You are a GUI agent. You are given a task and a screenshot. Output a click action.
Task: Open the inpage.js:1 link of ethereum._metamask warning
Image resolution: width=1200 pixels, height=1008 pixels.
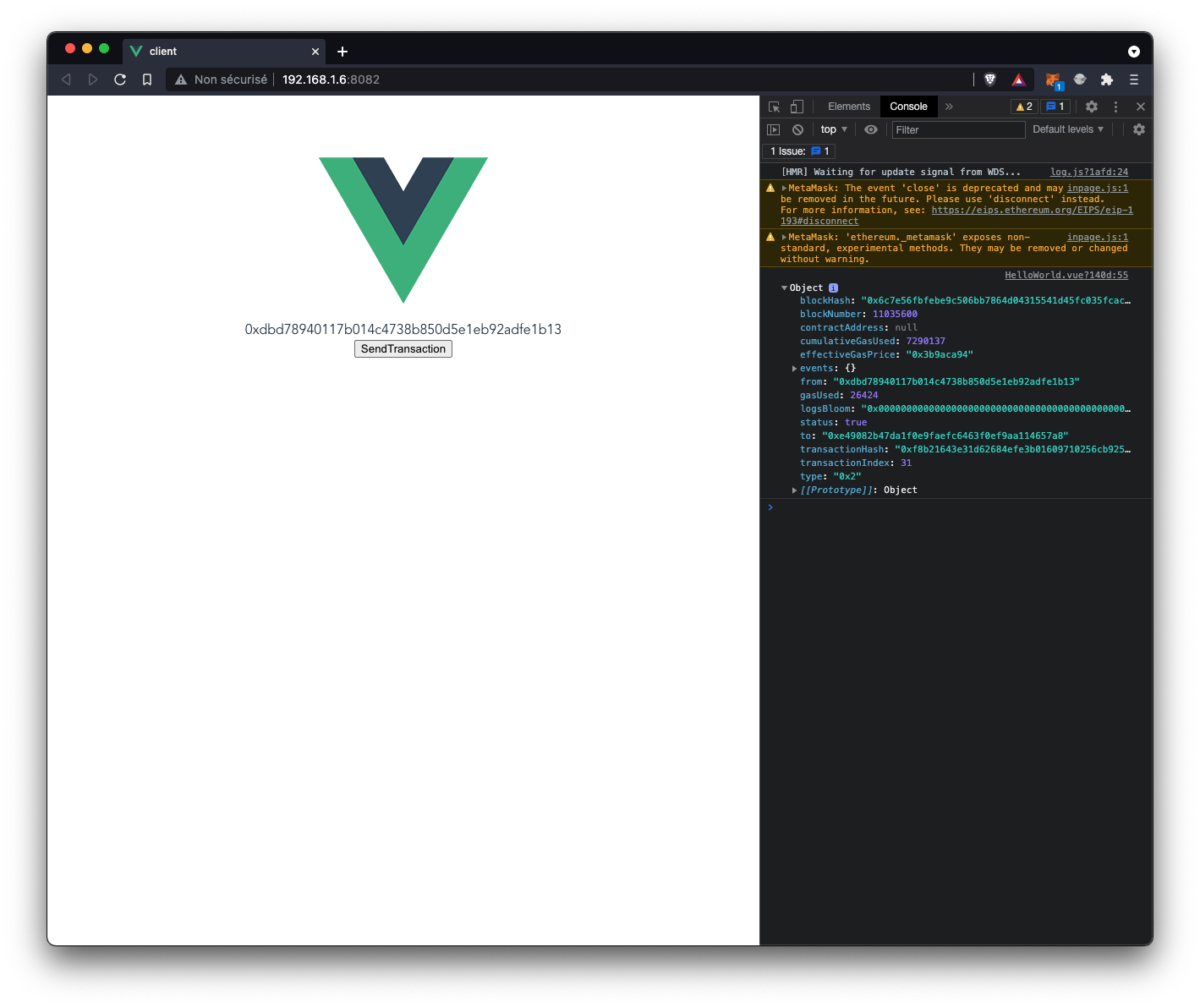(x=1098, y=238)
